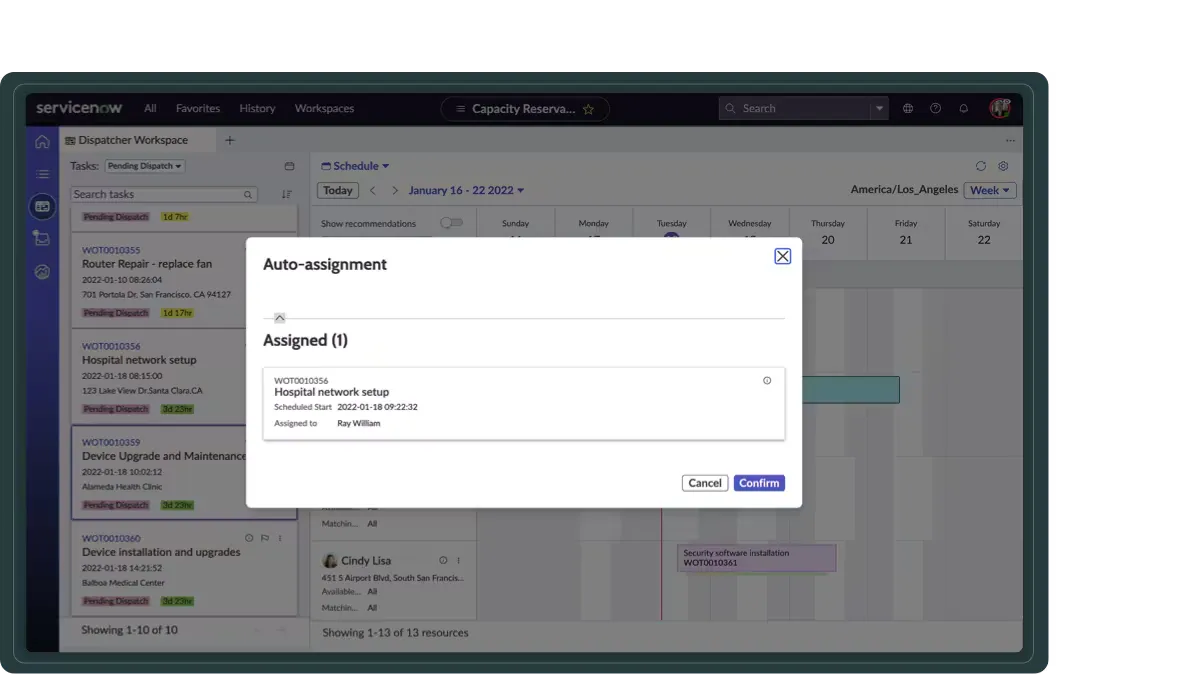Open the notifications bell
The height and width of the screenshot is (675, 1200).
point(964,108)
